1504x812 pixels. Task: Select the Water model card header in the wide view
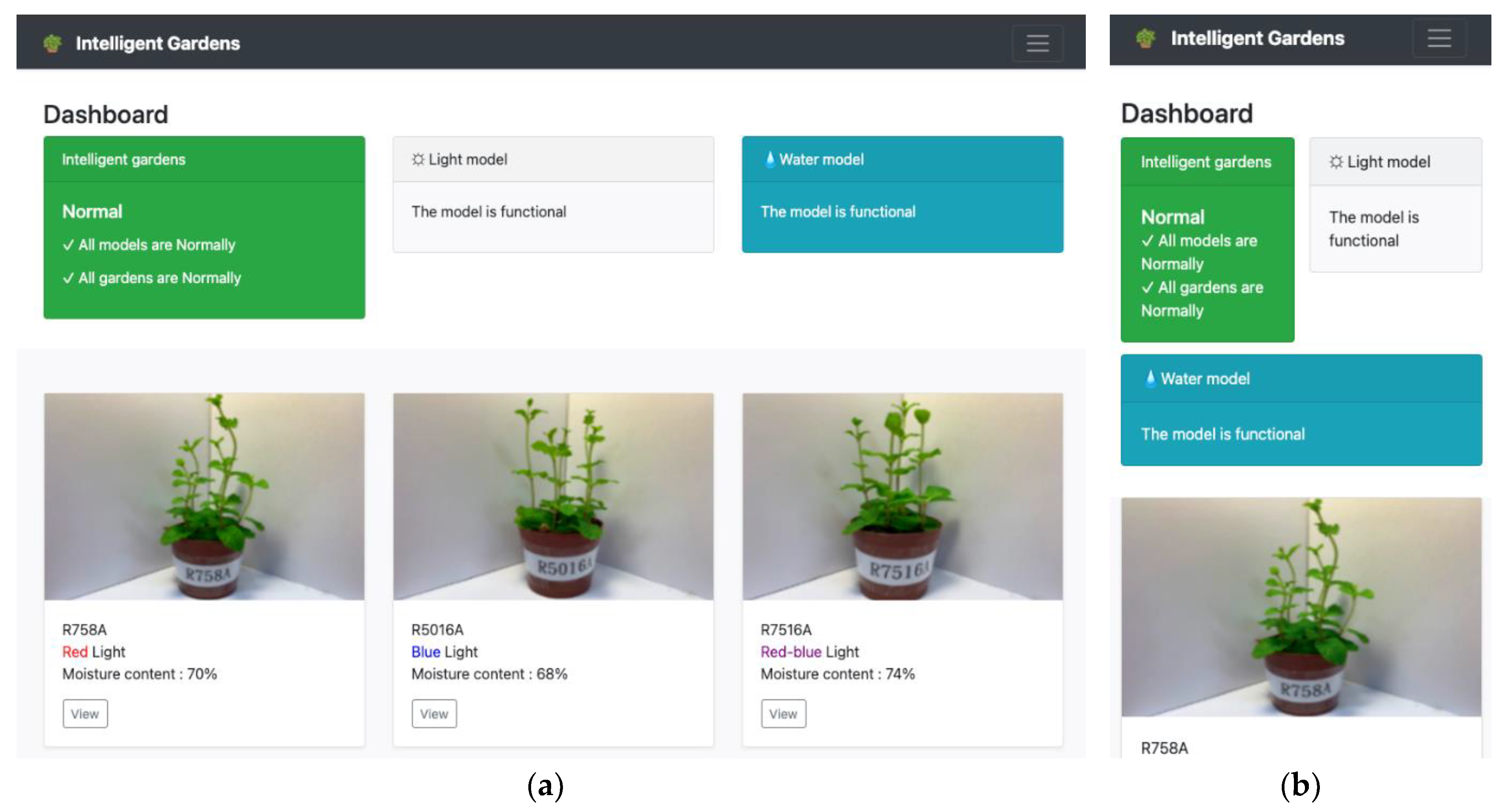pyautogui.click(x=902, y=159)
